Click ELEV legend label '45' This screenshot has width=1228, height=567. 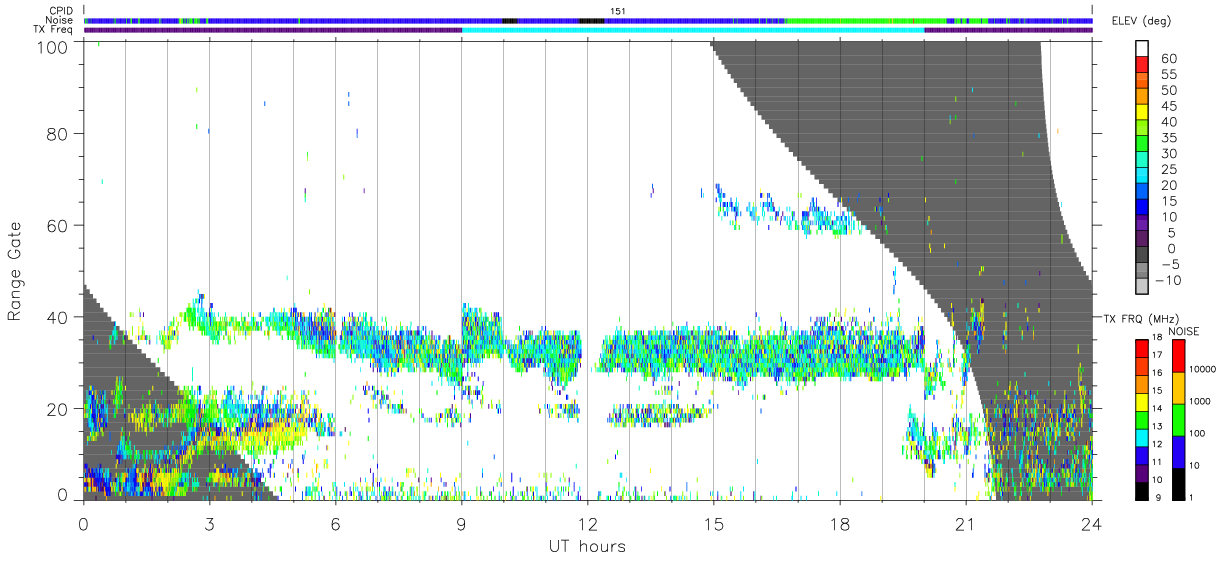point(1169,106)
